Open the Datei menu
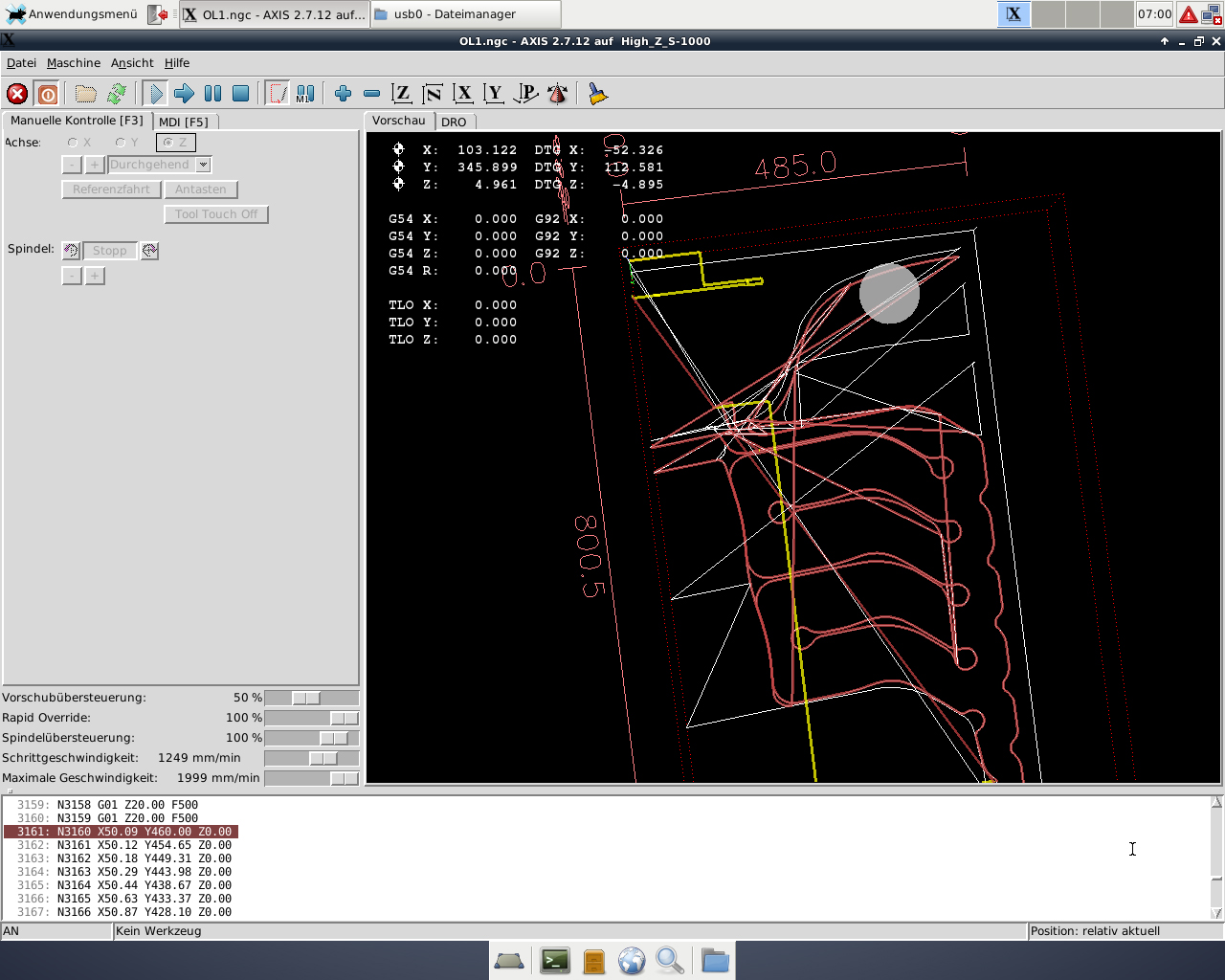The image size is (1225, 980). tap(21, 63)
